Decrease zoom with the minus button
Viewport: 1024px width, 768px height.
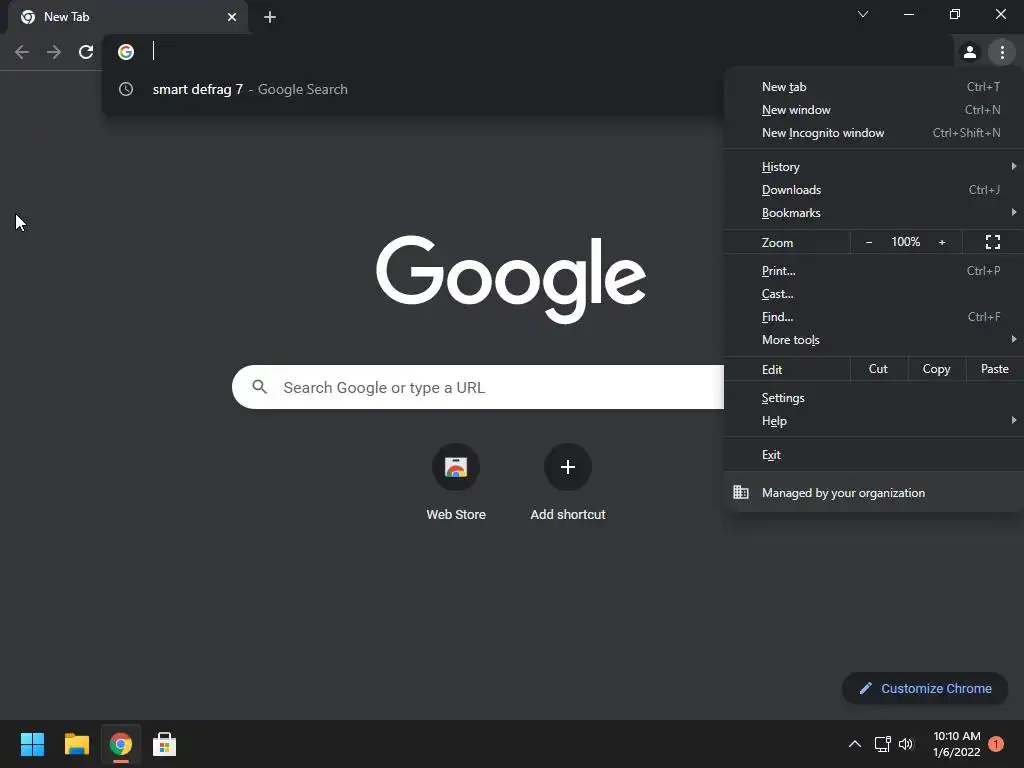coord(869,242)
